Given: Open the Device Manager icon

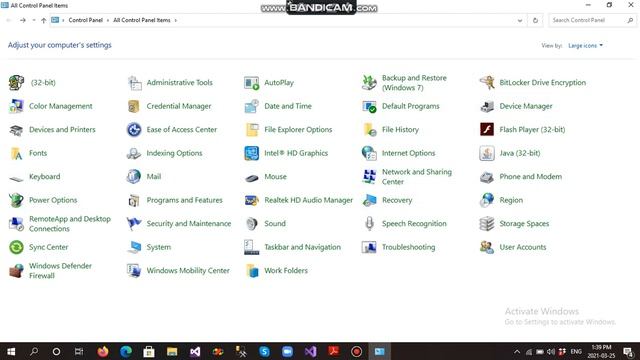Looking at the screenshot, I should coord(487,106).
